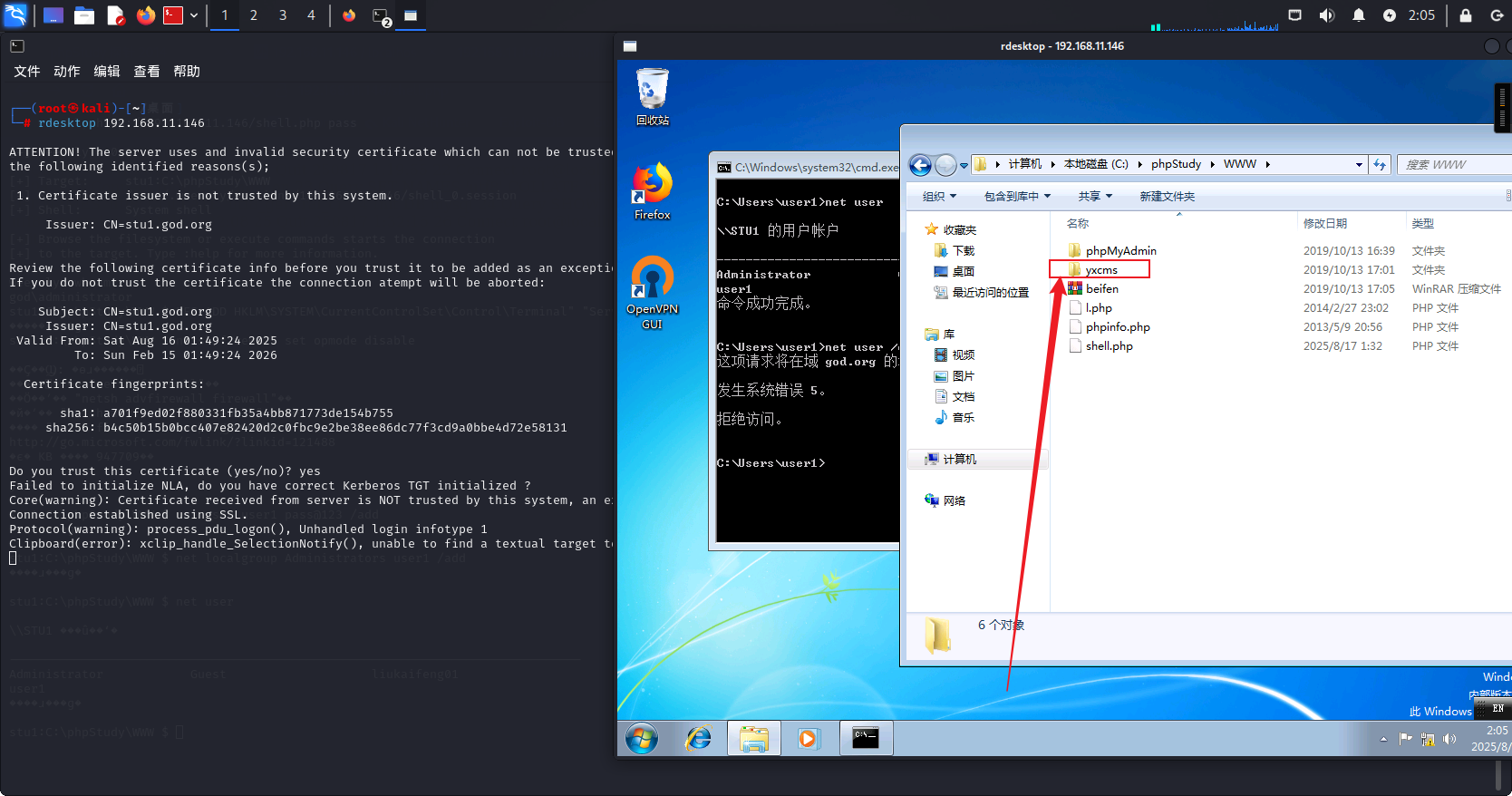Open the terminal 帮助 menu

click(x=186, y=71)
